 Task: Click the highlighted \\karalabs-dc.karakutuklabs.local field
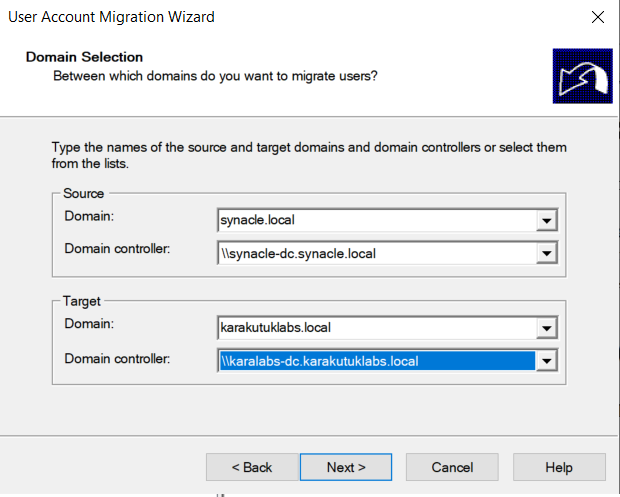[377, 361]
